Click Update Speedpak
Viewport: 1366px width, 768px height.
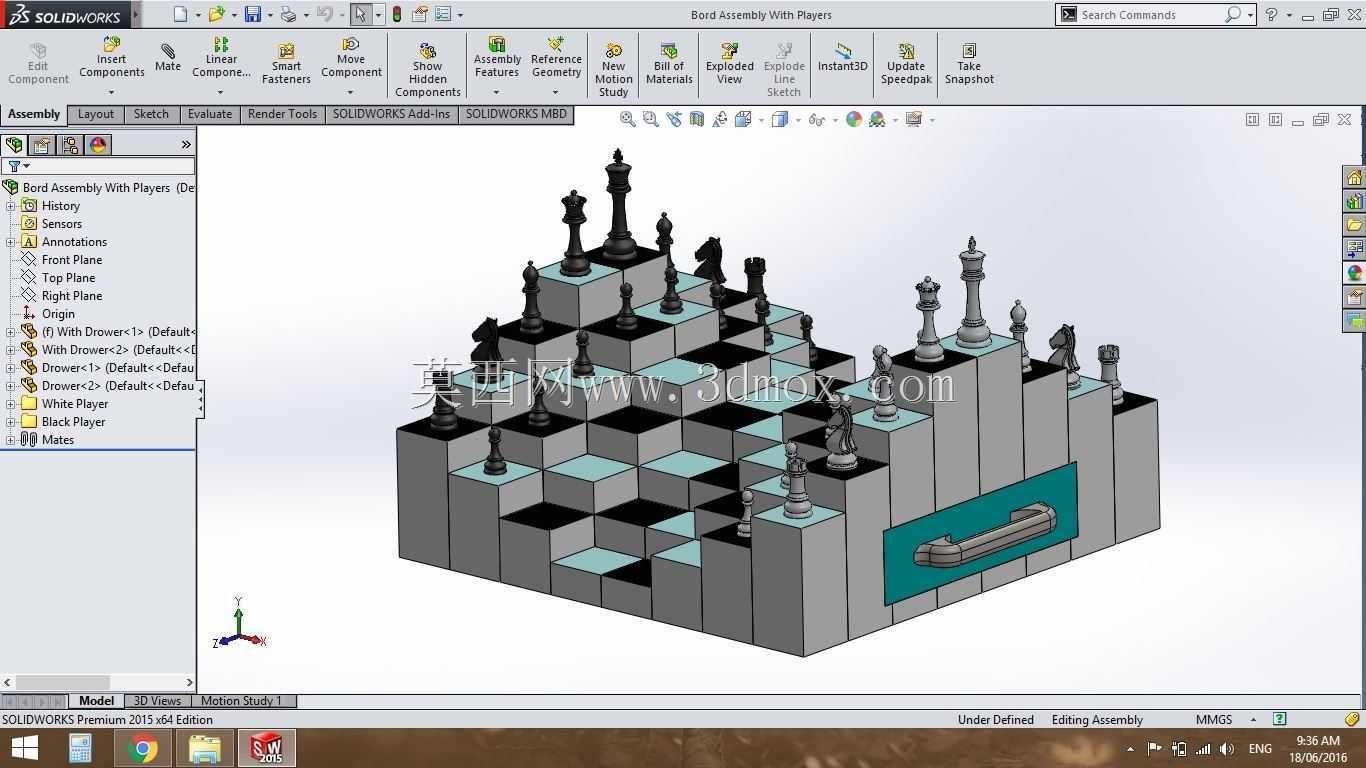click(x=906, y=64)
